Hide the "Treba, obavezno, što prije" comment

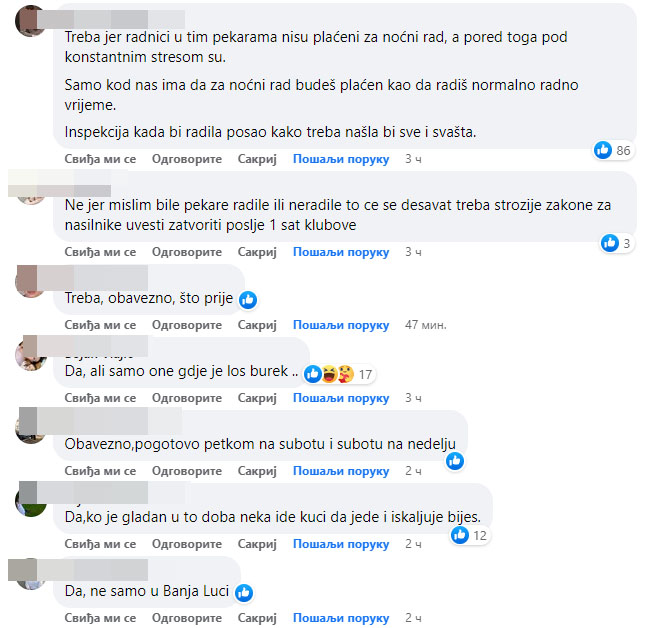point(257,325)
